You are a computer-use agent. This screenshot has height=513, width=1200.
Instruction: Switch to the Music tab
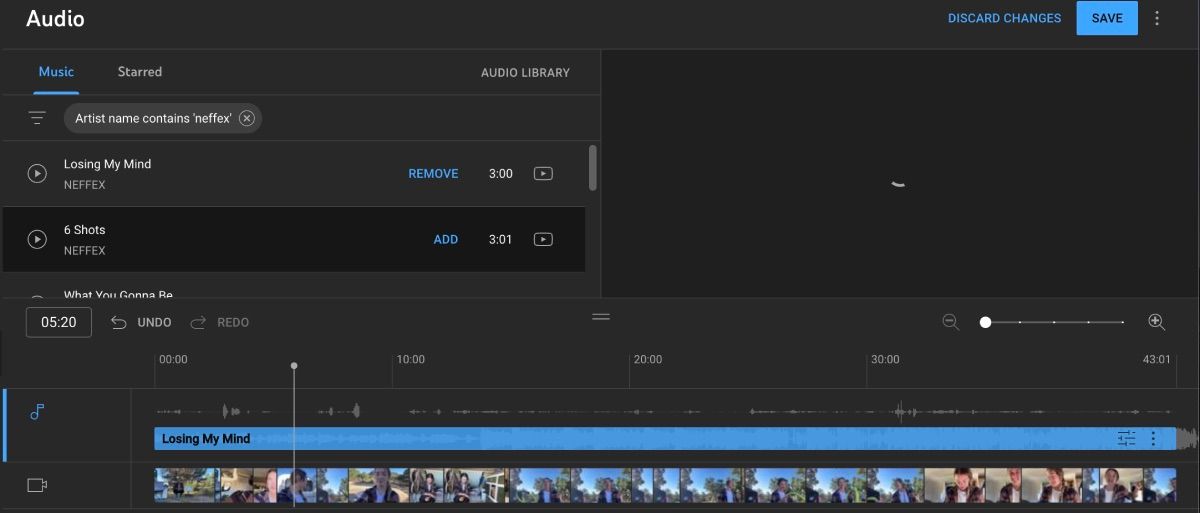click(x=56, y=72)
